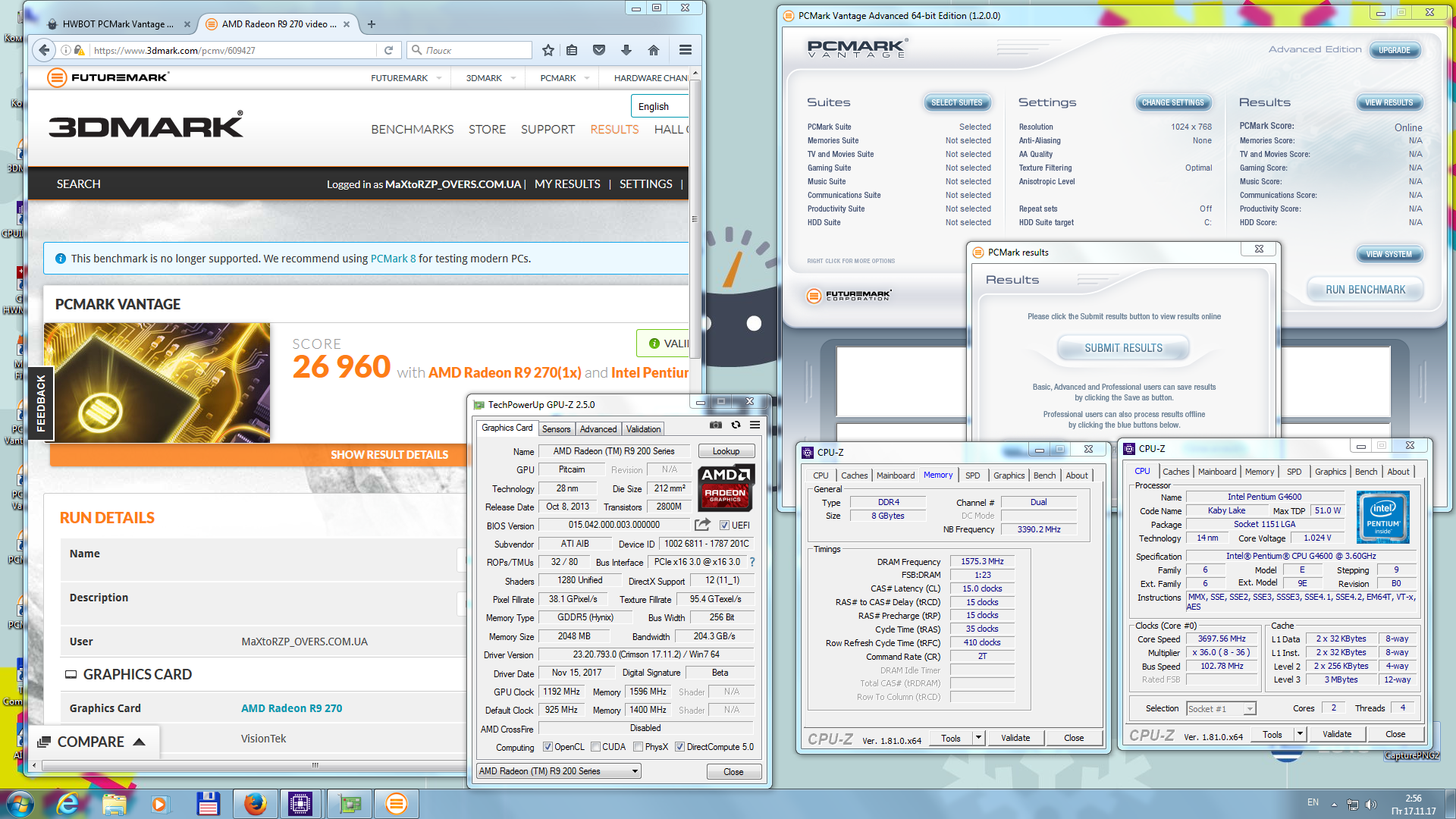This screenshot has width=1456, height=819.
Task: Reload the page in Firefox
Action: tap(388, 50)
